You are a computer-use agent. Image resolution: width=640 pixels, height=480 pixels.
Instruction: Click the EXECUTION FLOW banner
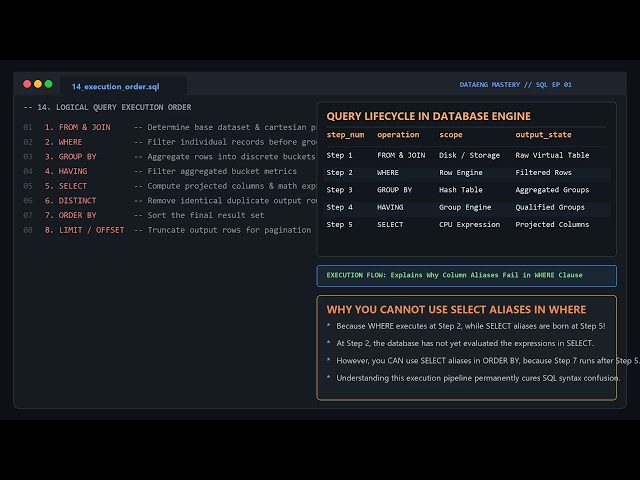467,276
